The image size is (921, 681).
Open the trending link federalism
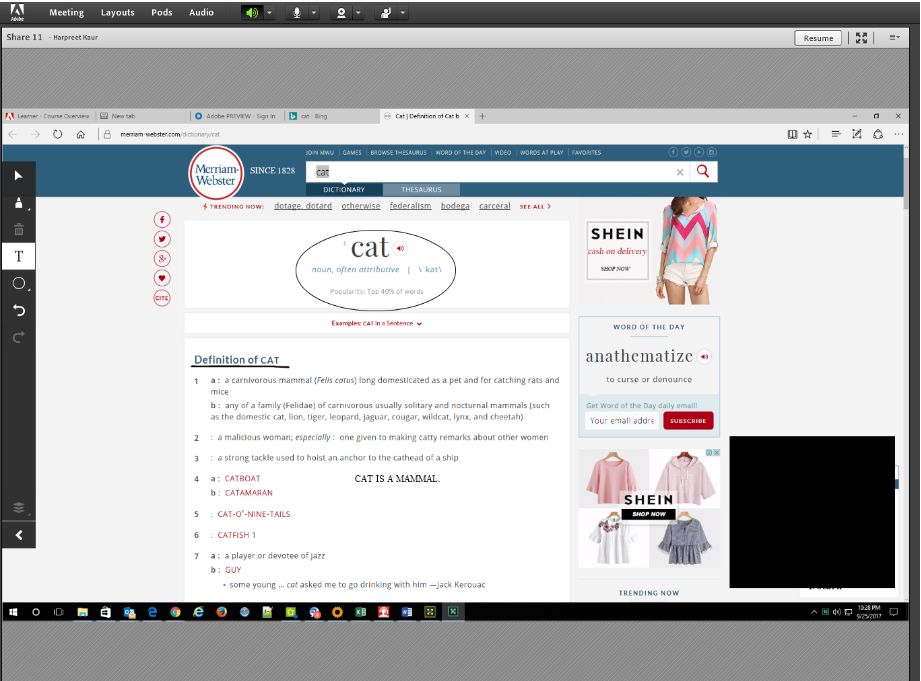point(410,206)
